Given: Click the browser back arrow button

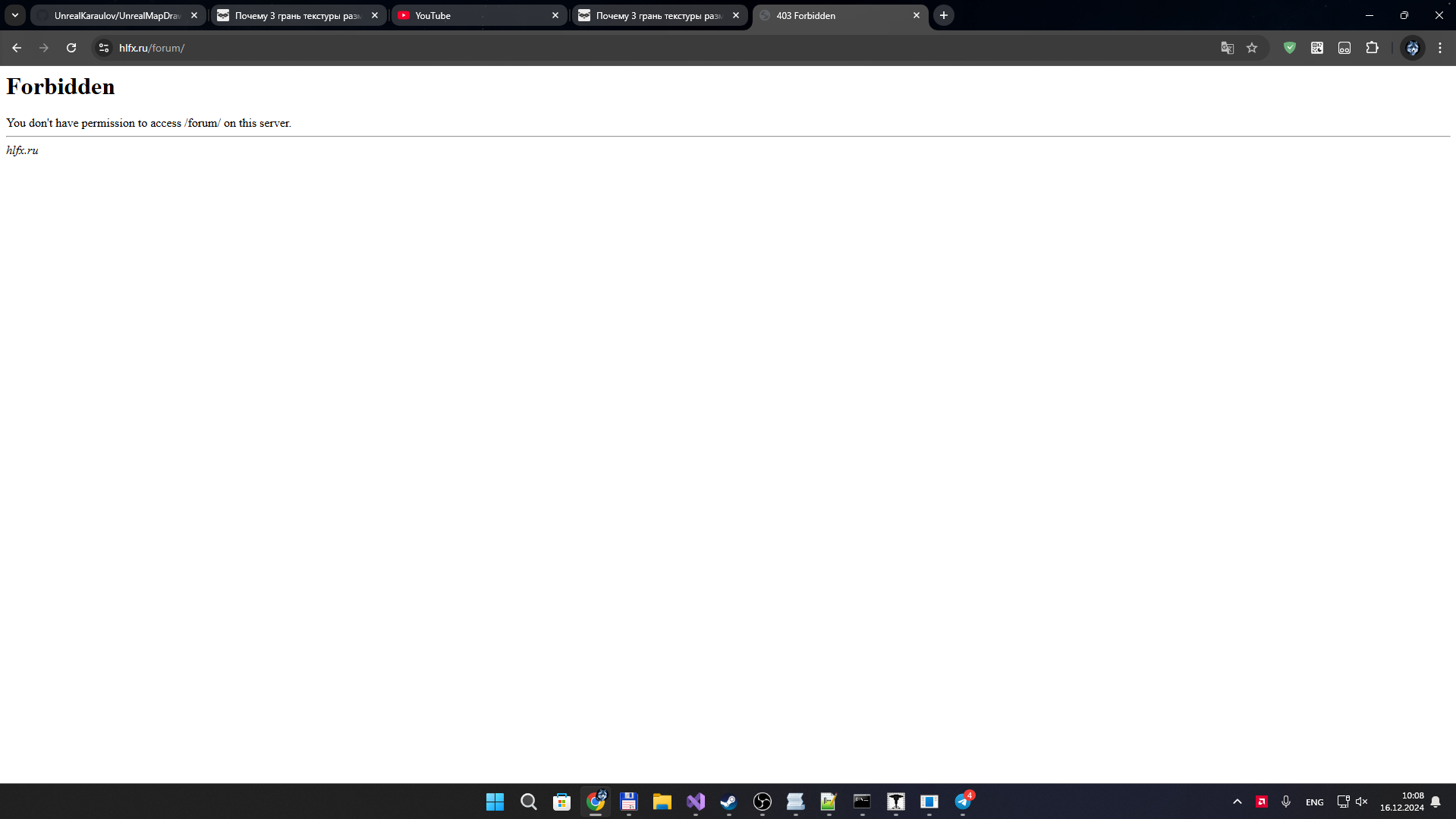Looking at the screenshot, I should pyautogui.click(x=17, y=48).
